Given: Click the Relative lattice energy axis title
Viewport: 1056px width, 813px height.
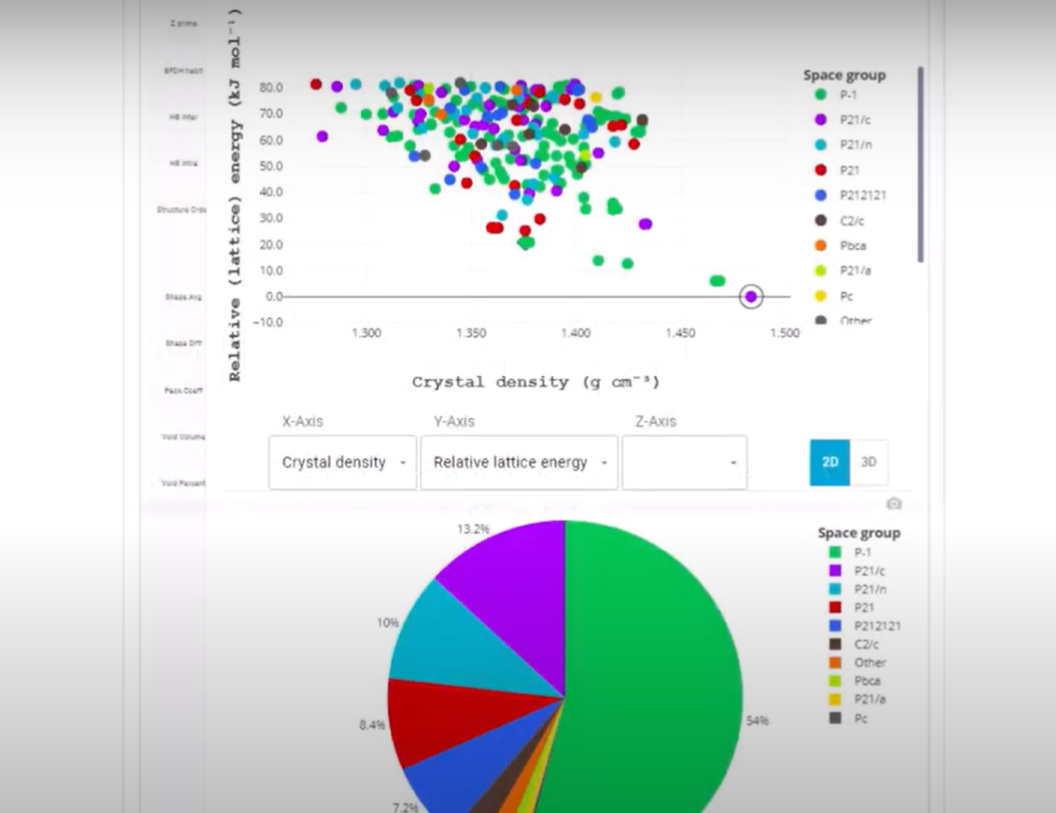Looking at the screenshot, I should (234, 195).
